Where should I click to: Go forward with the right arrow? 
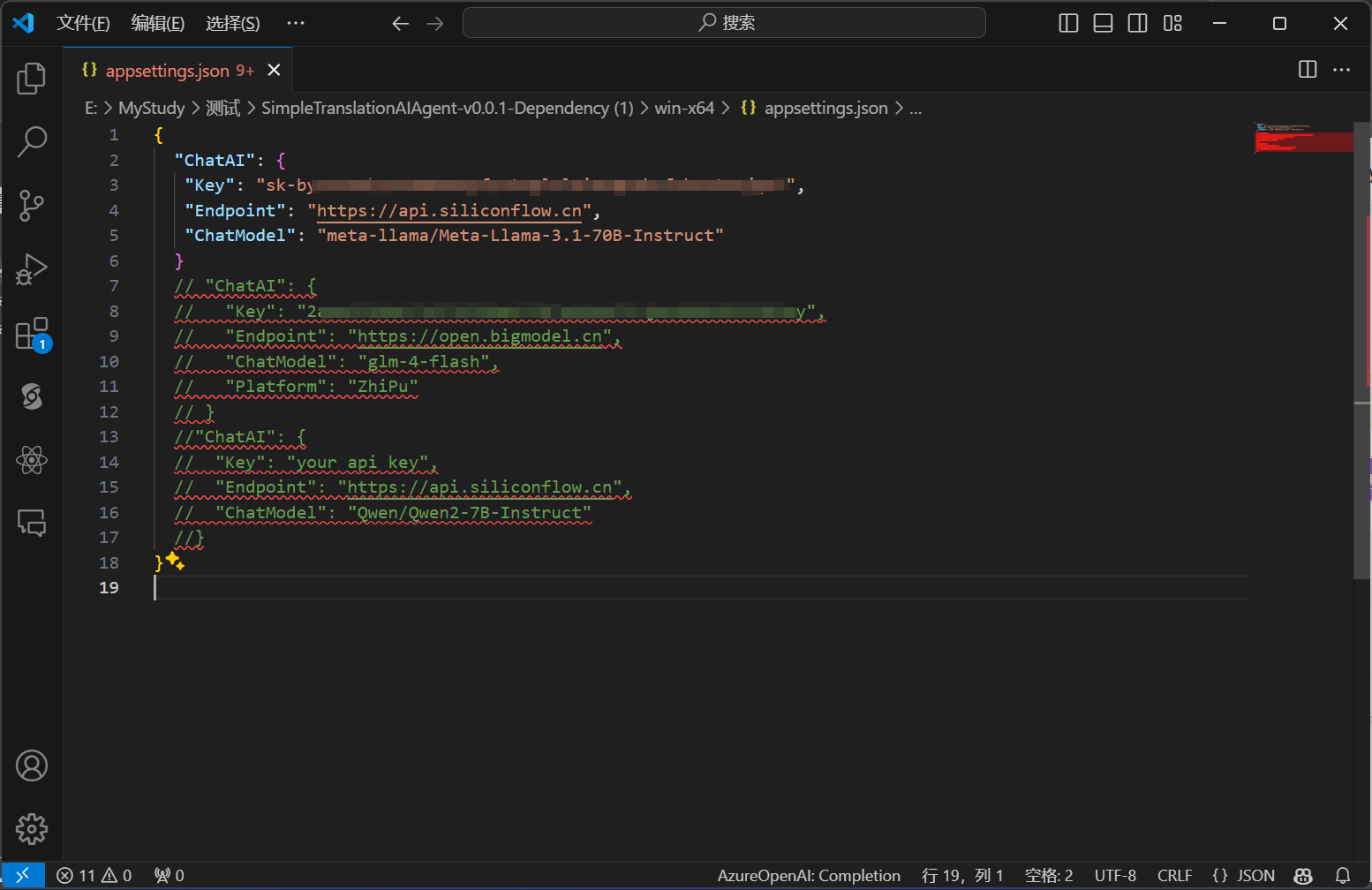pos(435,24)
